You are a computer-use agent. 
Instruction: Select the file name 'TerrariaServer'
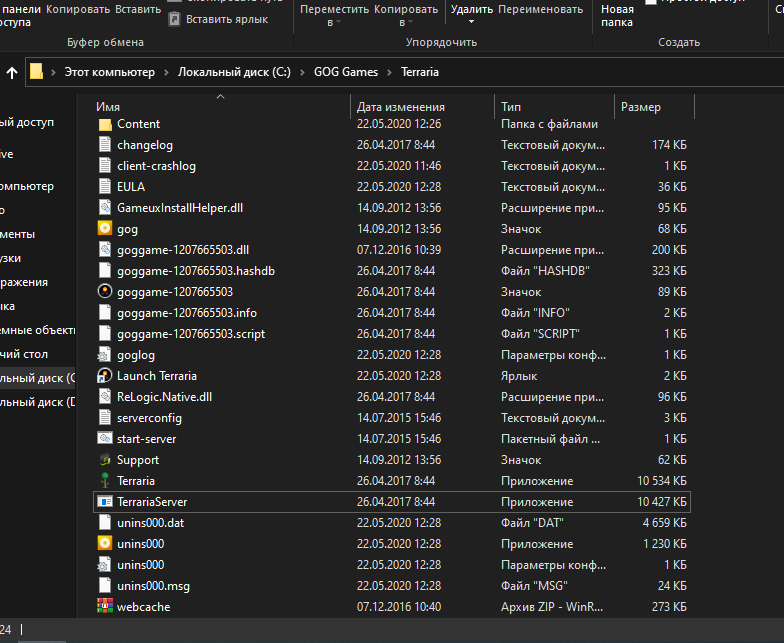(152, 502)
